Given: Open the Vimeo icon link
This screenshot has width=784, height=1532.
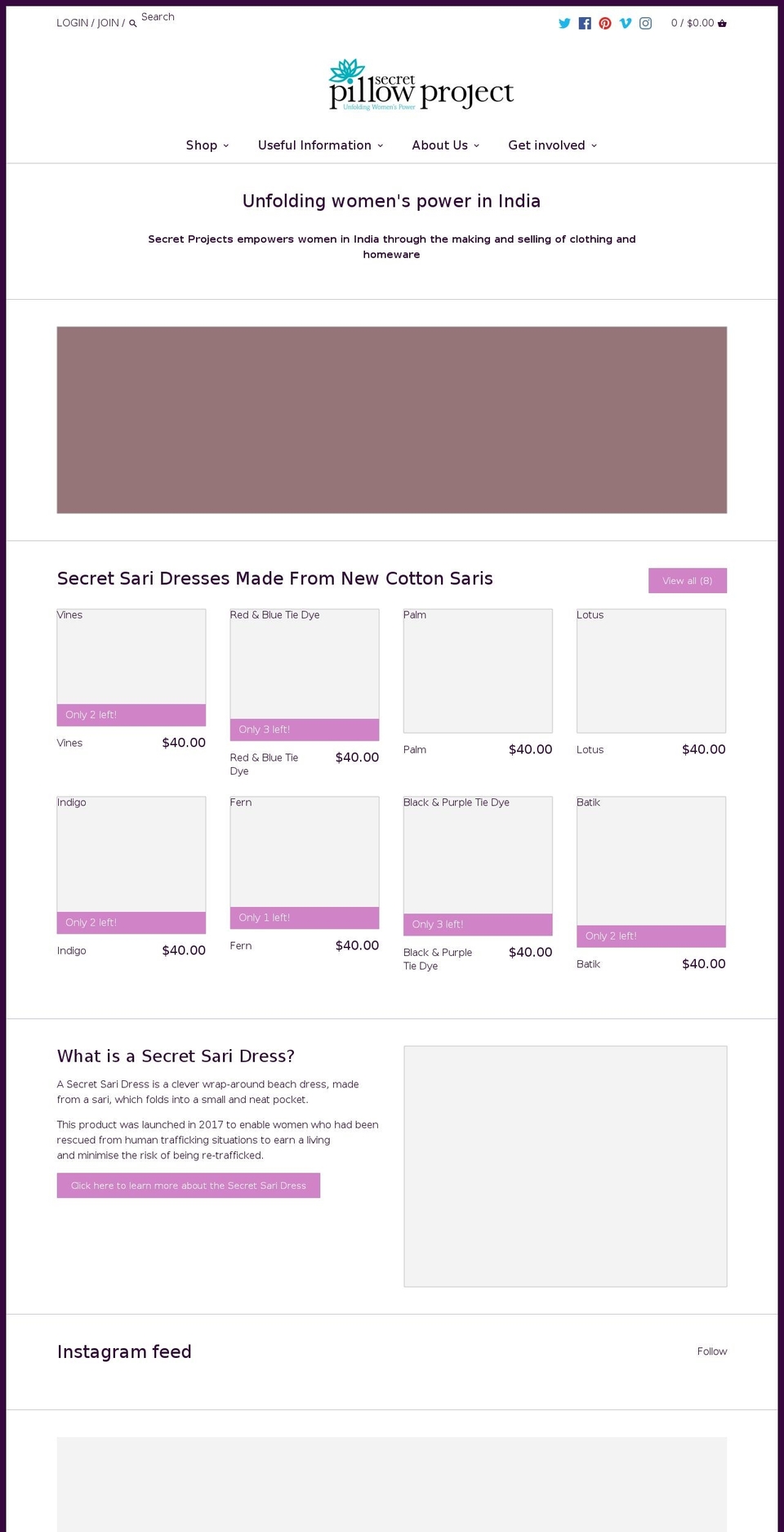Looking at the screenshot, I should pyautogui.click(x=626, y=23).
